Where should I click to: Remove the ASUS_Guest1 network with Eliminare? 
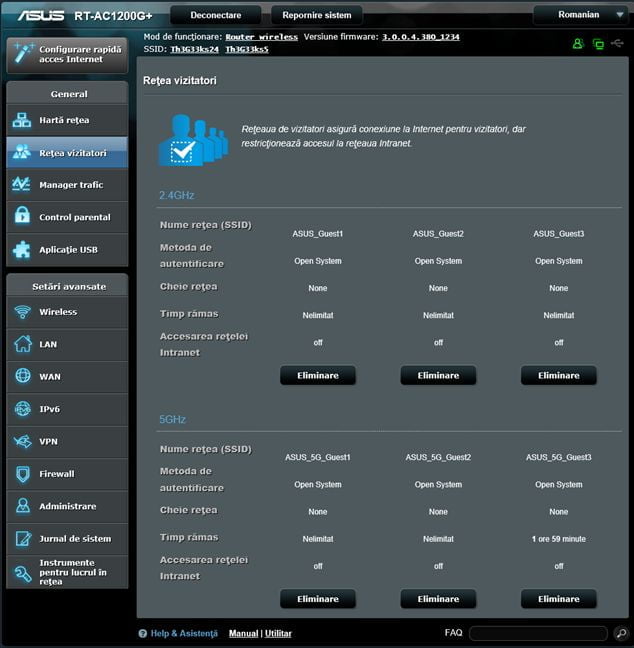[317, 375]
